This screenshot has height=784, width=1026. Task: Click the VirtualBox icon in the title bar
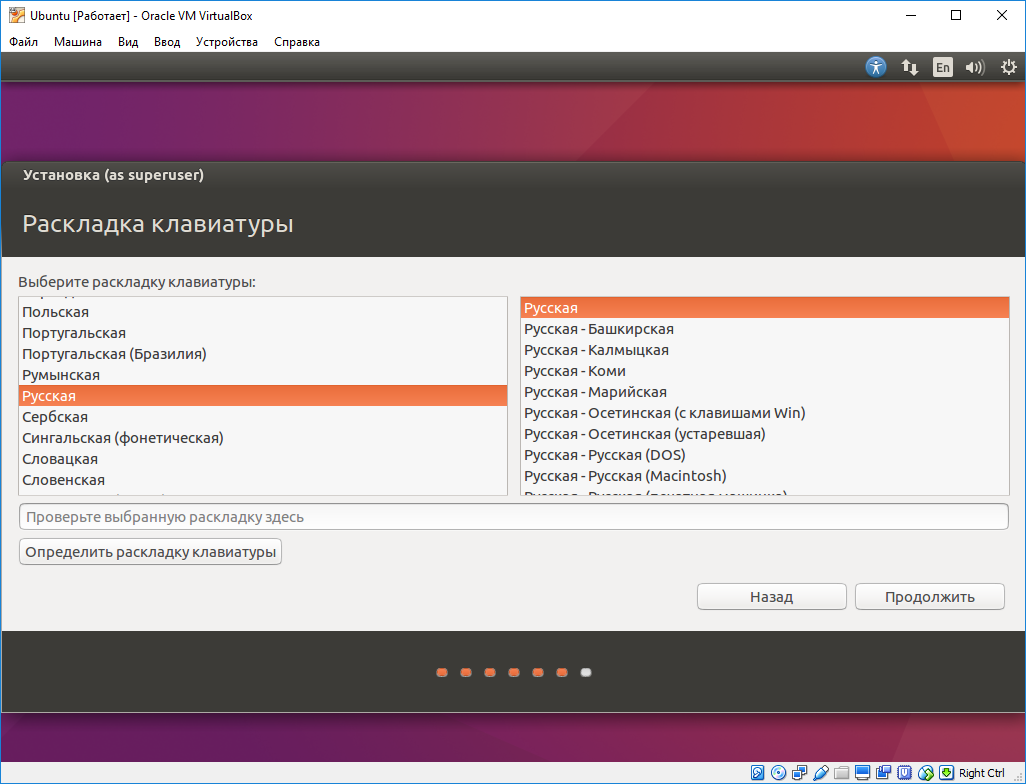pyautogui.click(x=16, y=15)
